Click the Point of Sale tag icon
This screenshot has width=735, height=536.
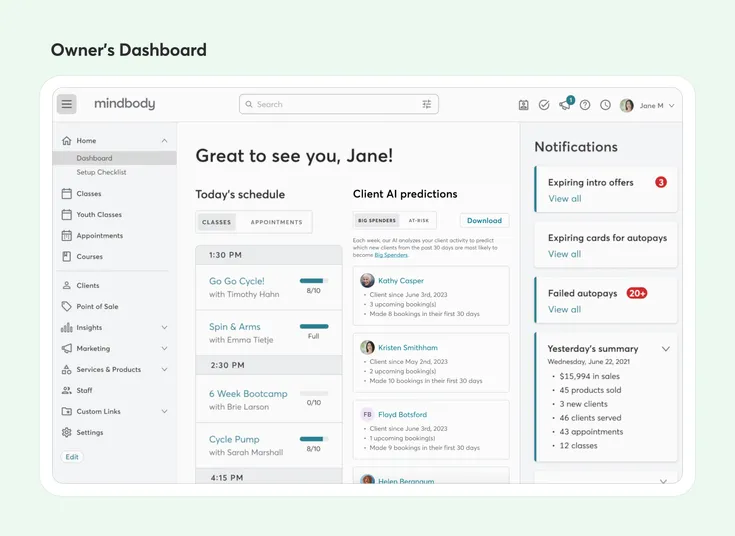(x=67, y=306)
